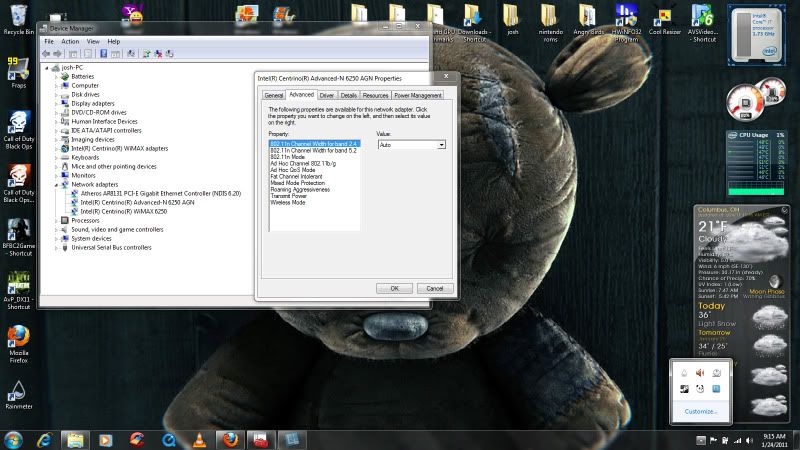Screen dimensions: 800x450
Task: Click red muted speaker icon in tray popup
Action: [700, 373]
